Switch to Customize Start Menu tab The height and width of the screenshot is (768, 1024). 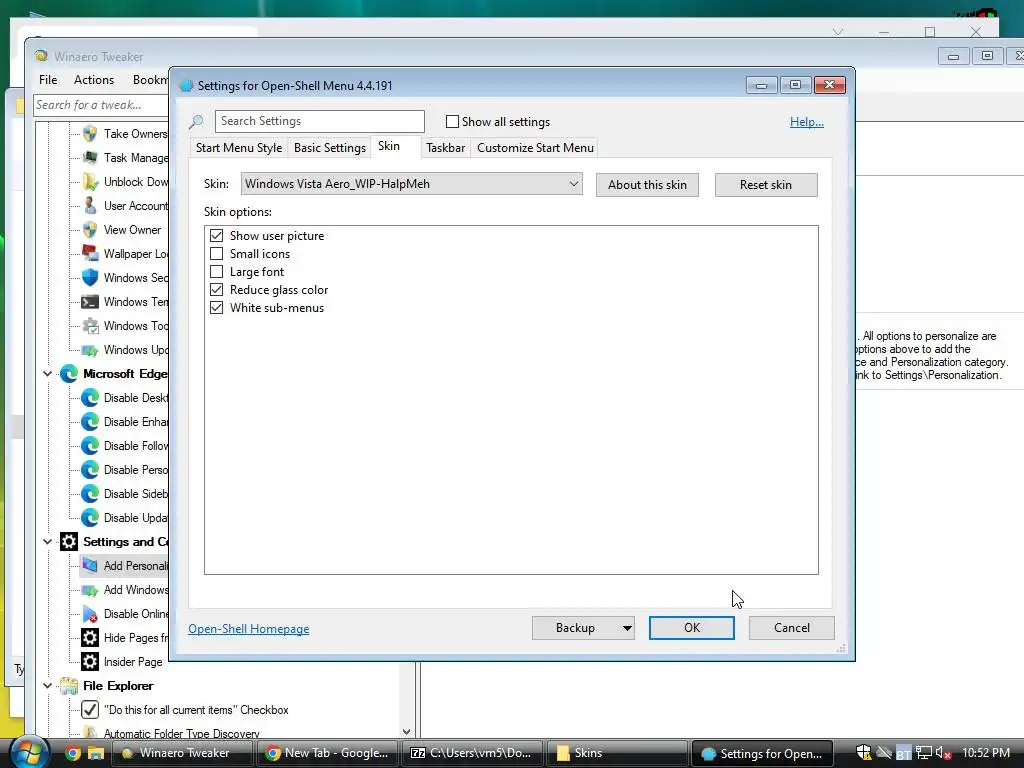point(536,148)
